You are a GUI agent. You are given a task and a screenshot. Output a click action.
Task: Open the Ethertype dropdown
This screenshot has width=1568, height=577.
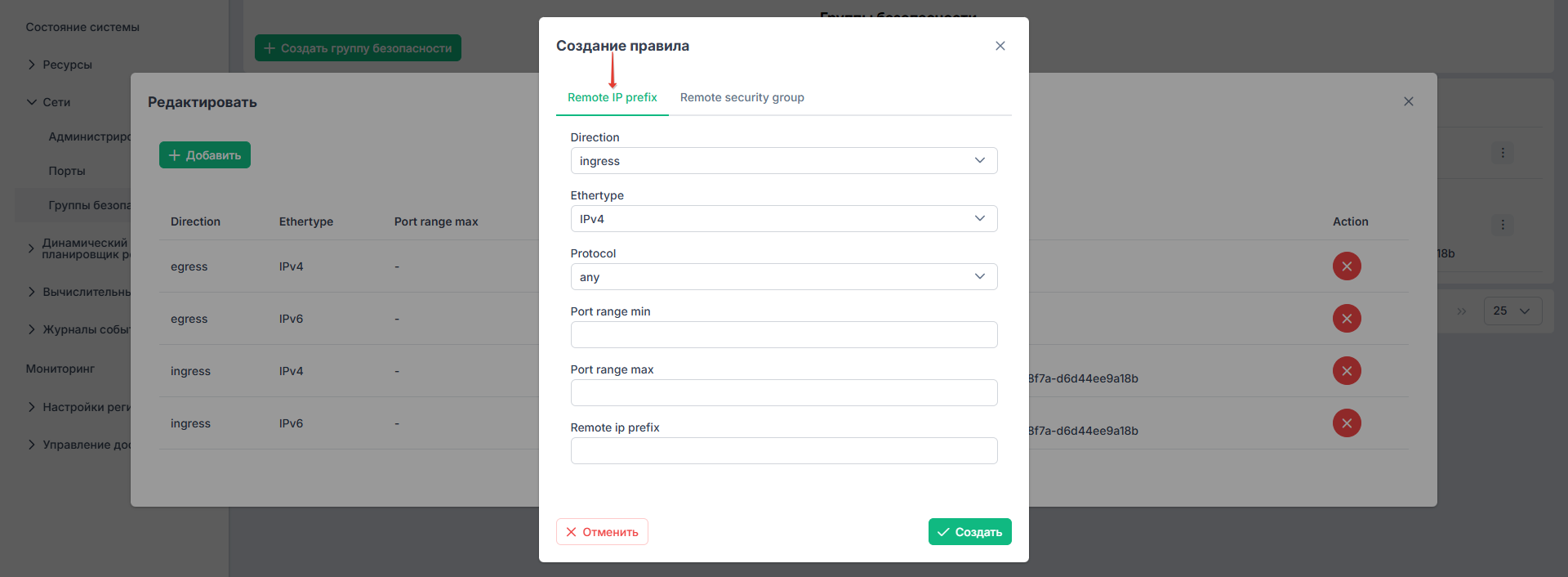coord(784,219)
